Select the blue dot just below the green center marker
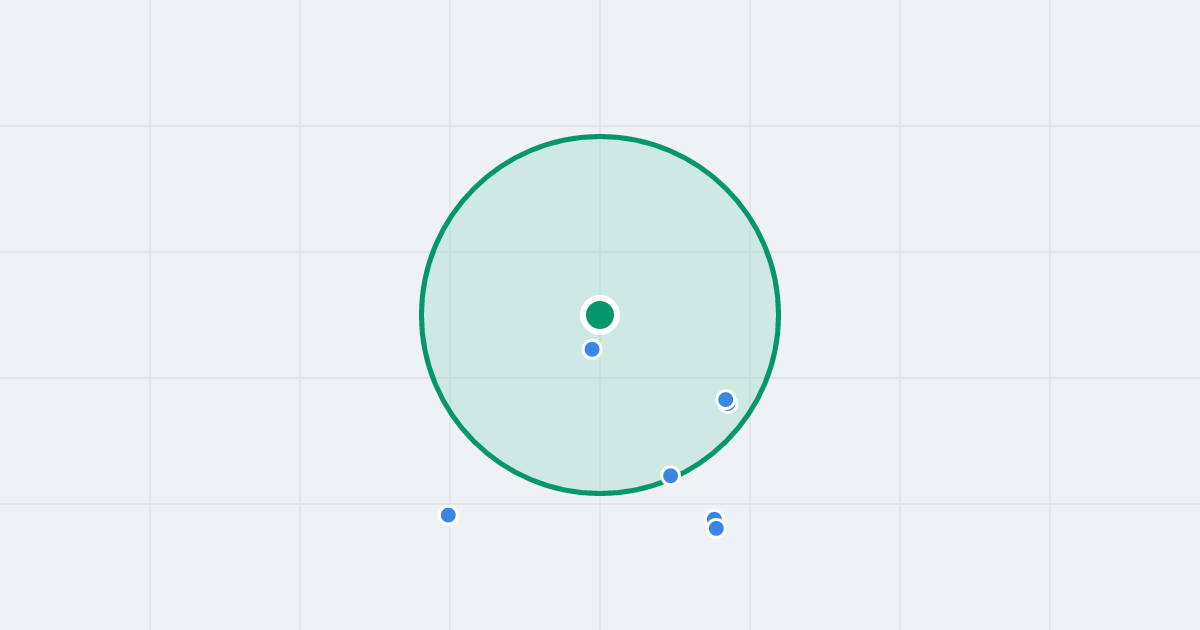 point(592,349)
